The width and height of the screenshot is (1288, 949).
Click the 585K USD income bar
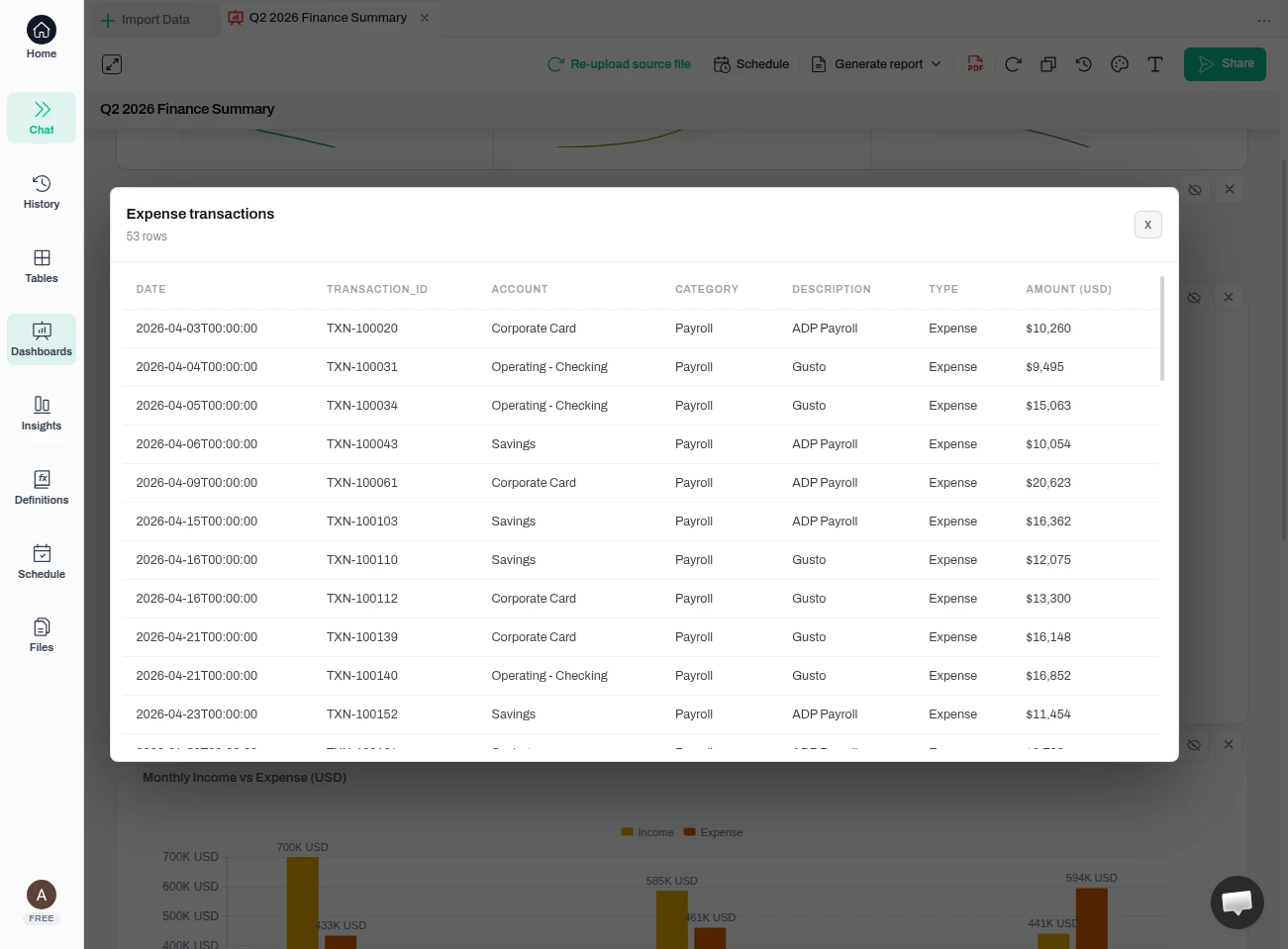672,919
